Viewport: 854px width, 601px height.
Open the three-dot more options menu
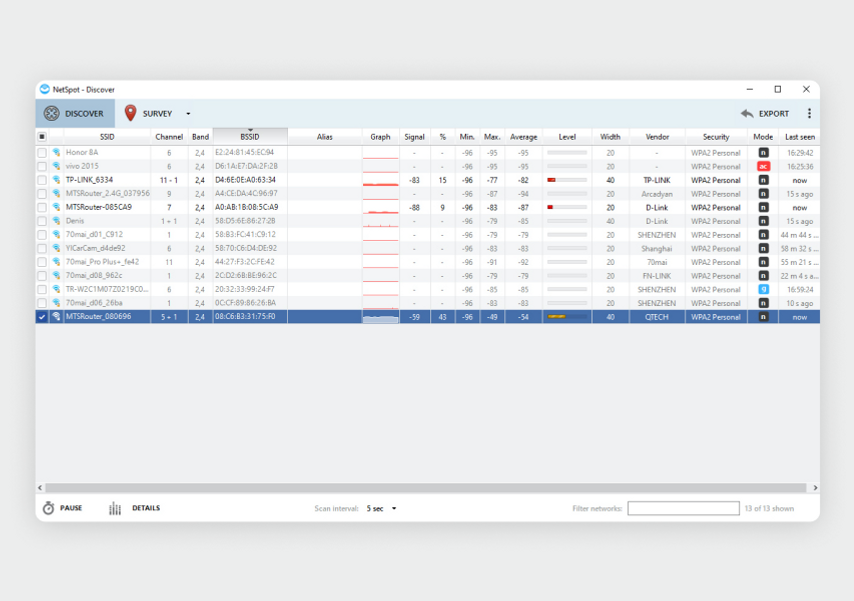[x=809, y=113]
